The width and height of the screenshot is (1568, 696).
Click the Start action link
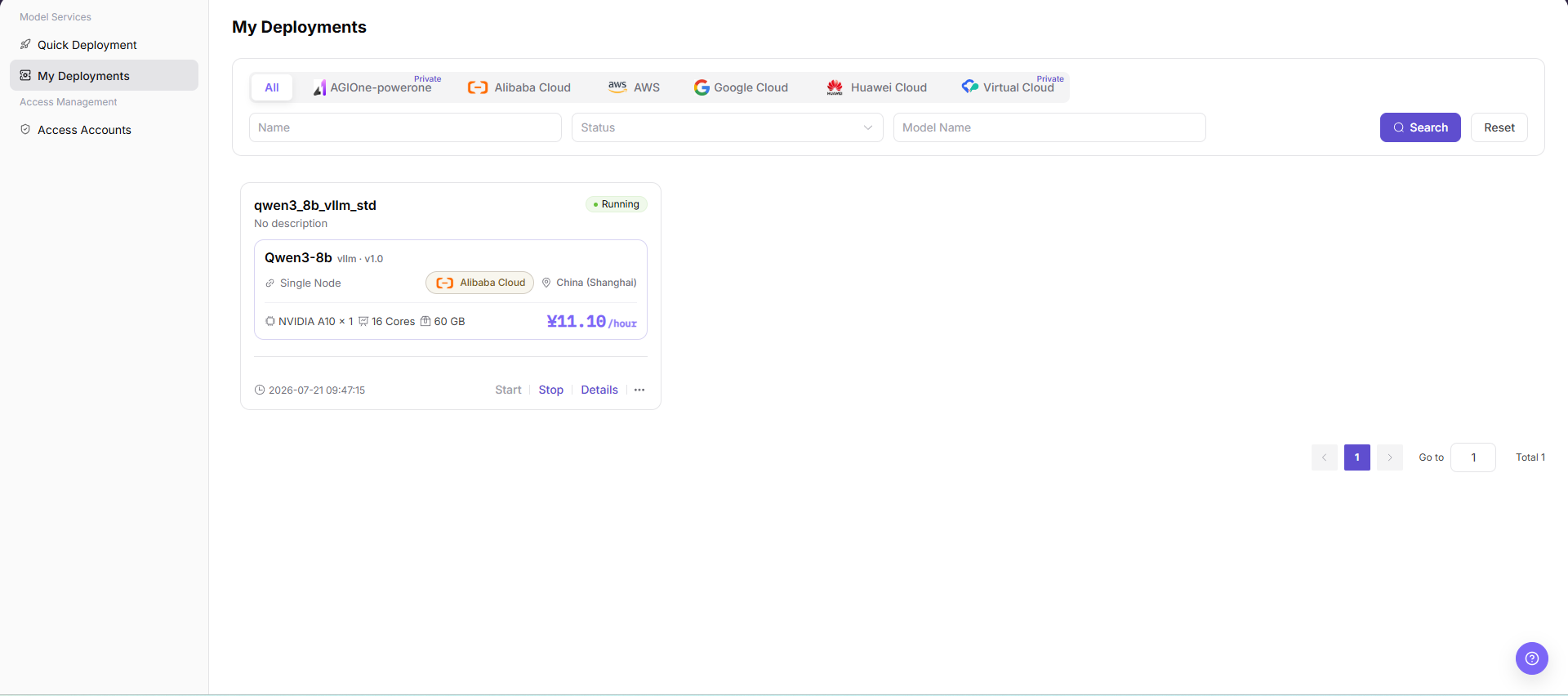coord(508,390)
